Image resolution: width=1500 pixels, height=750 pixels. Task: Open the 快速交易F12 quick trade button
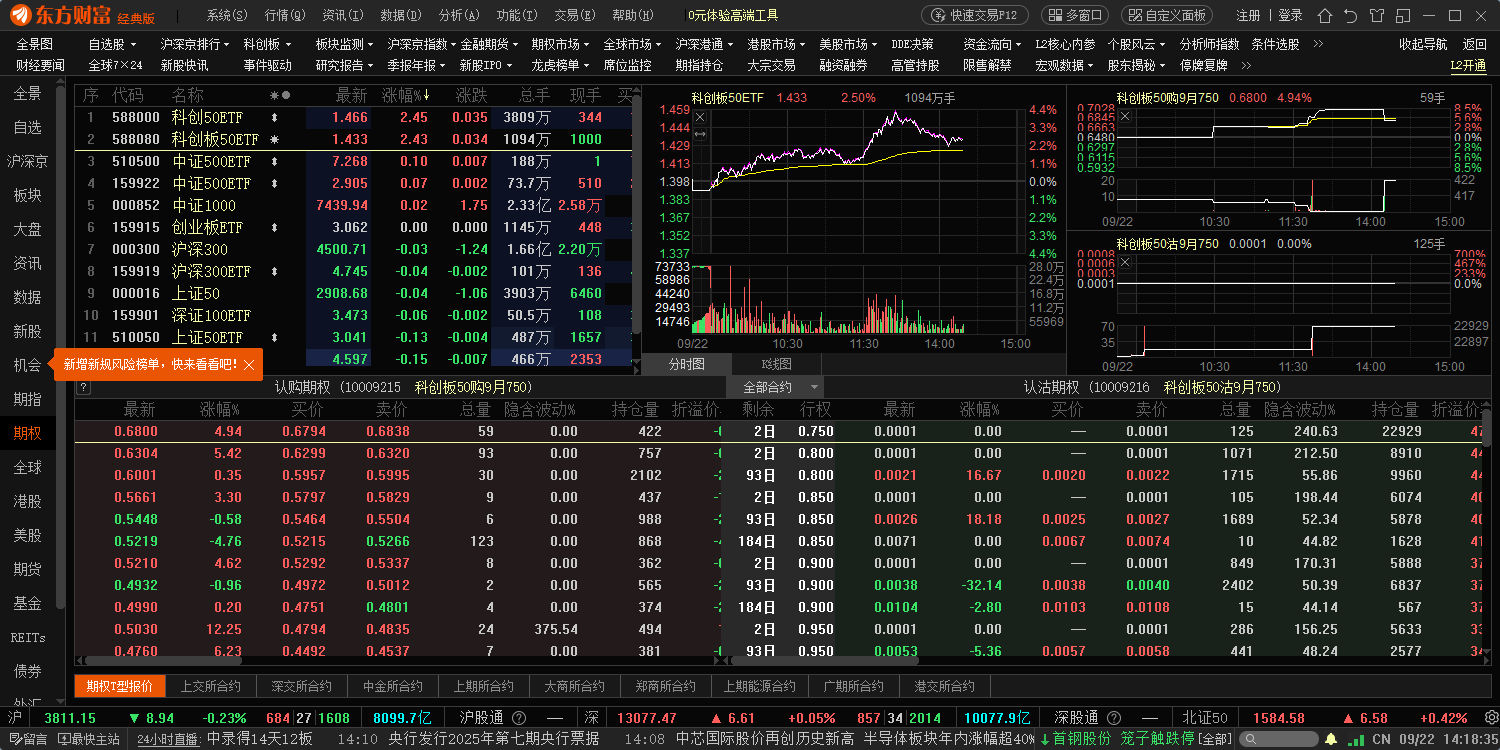tap(975, 15)
